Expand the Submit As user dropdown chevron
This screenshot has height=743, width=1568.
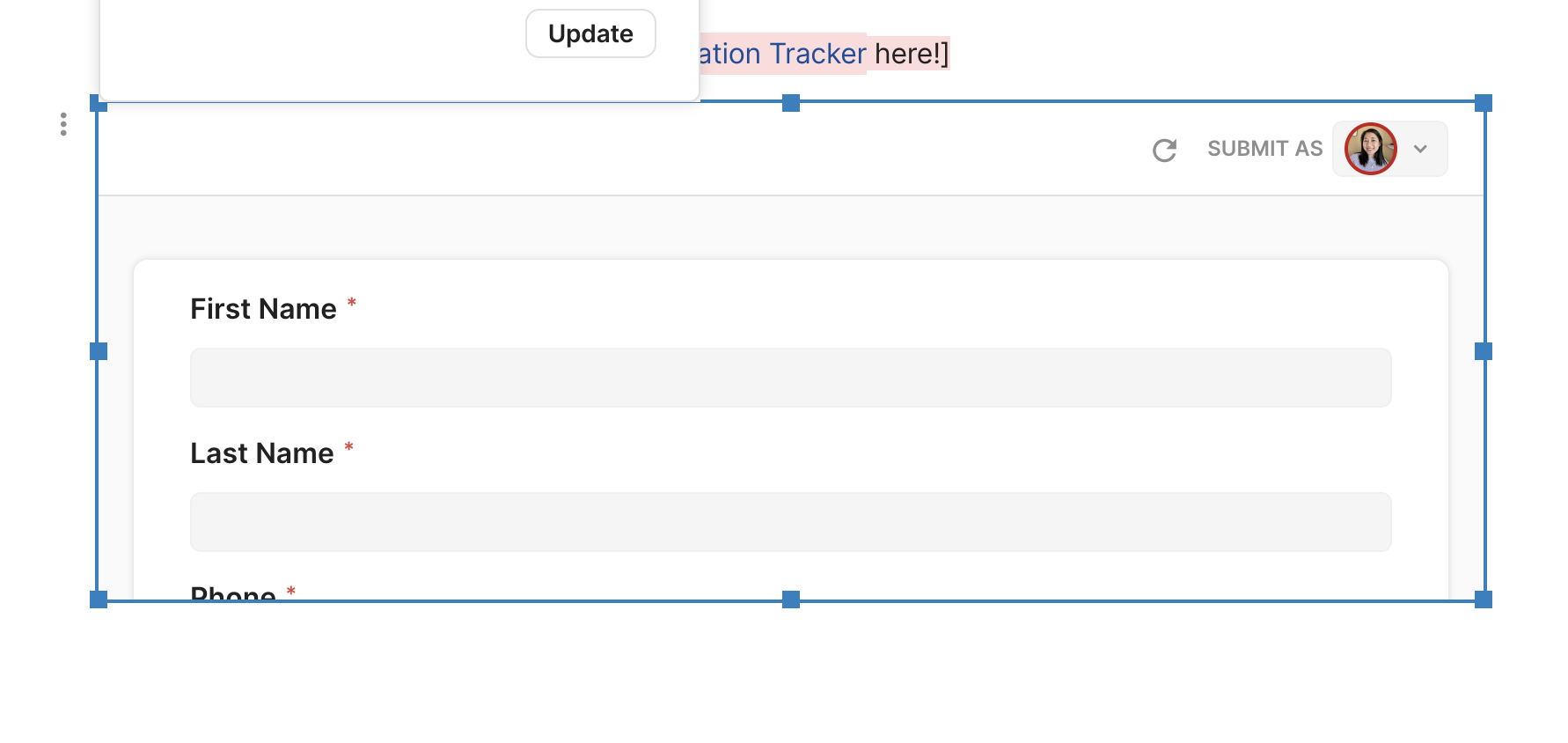pos(1420,149)
